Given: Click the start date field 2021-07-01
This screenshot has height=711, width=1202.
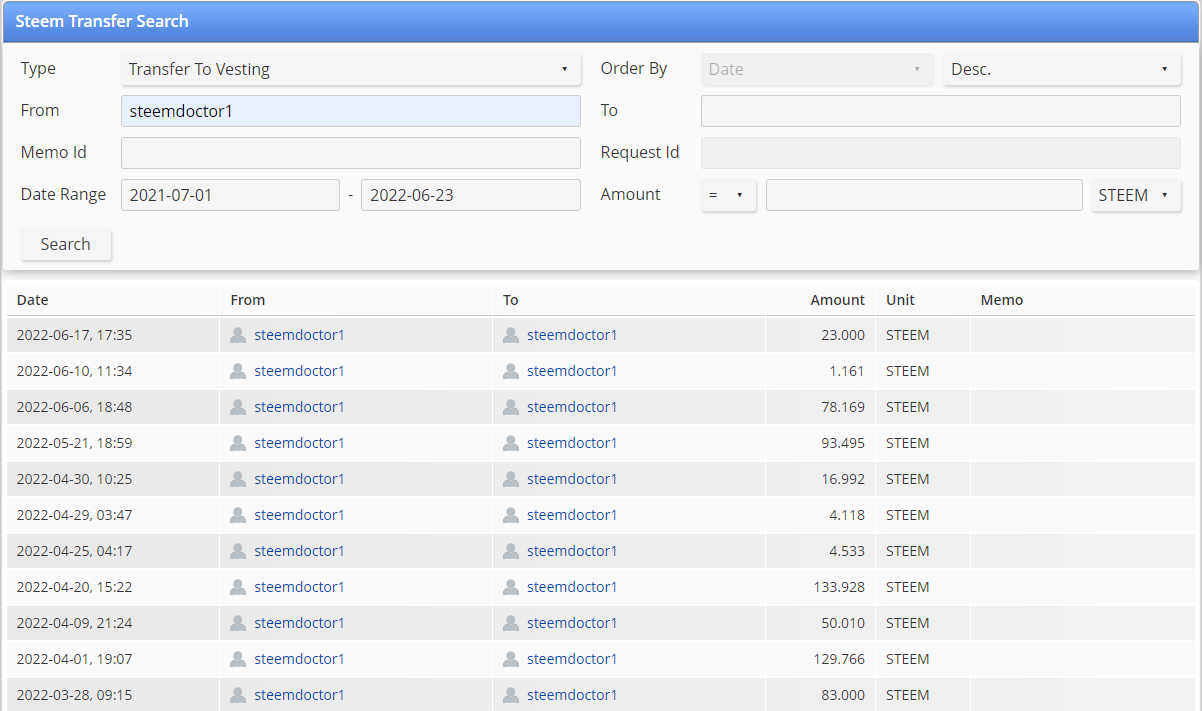Looking at the screenshot, I should [230, 195].
